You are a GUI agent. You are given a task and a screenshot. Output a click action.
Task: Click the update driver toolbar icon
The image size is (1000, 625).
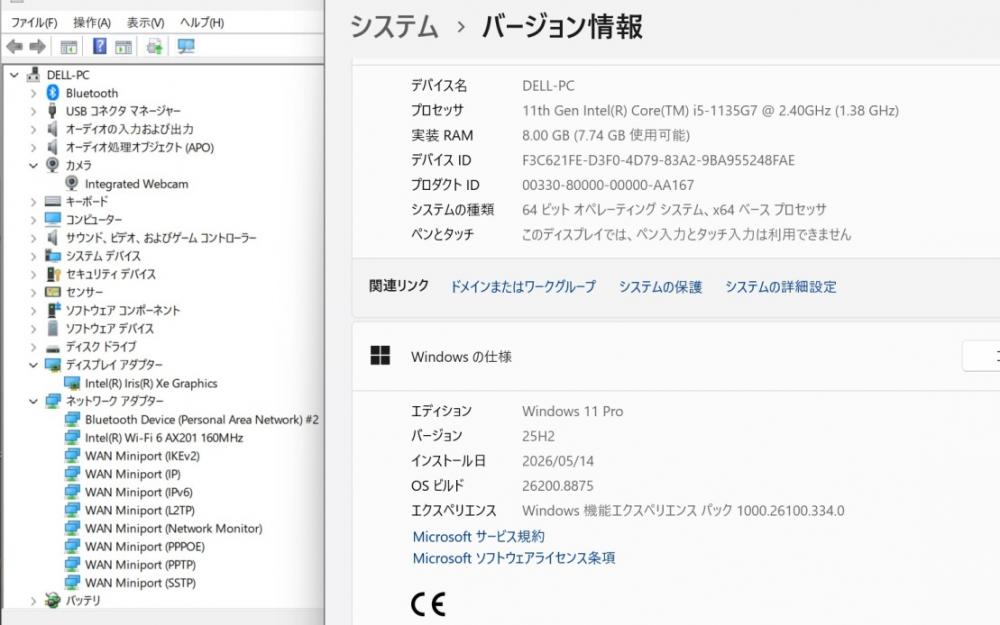coord(154,46)
